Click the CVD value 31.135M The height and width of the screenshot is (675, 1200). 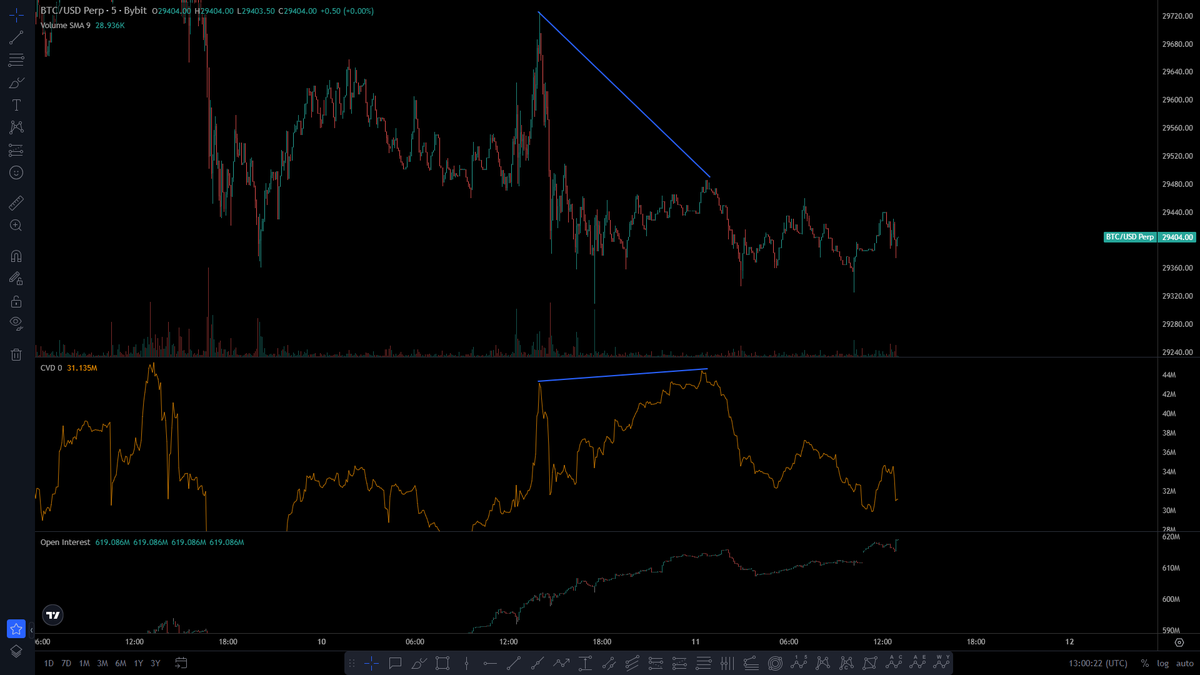pos(82,369)
